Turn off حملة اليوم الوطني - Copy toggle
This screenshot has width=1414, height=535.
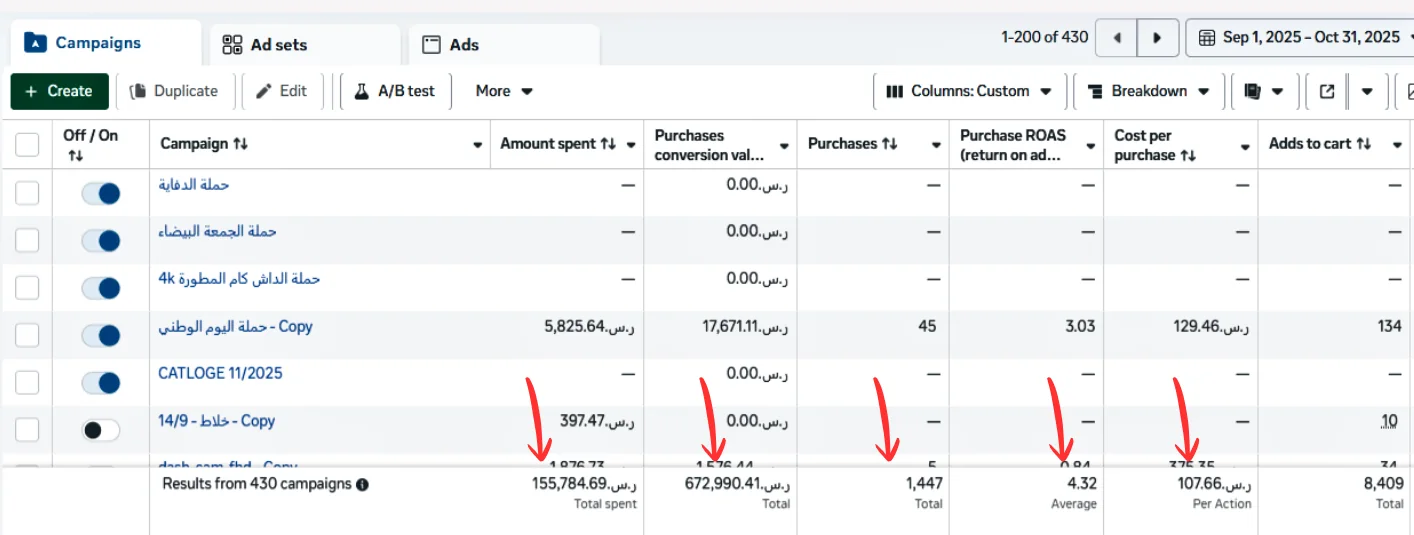pyautogui.click(x=101, y=335)
